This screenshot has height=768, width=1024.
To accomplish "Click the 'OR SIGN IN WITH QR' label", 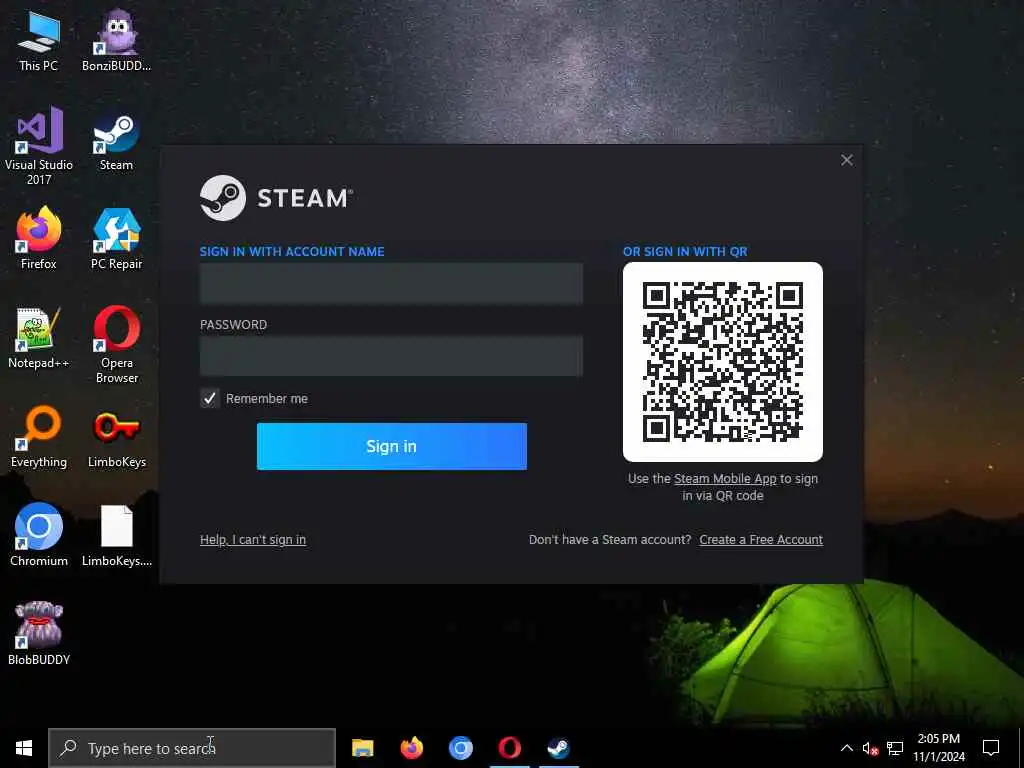I will pyautogui.click(x=685, y=251).
